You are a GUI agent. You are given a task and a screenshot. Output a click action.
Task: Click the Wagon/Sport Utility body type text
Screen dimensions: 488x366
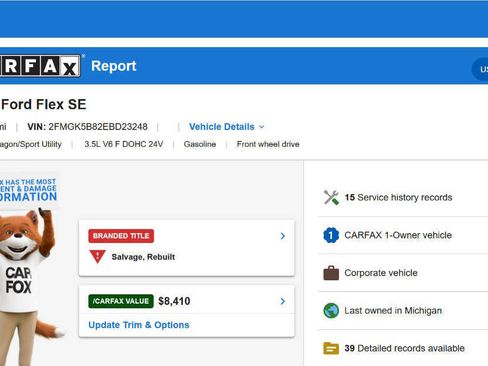pos(31,144)
